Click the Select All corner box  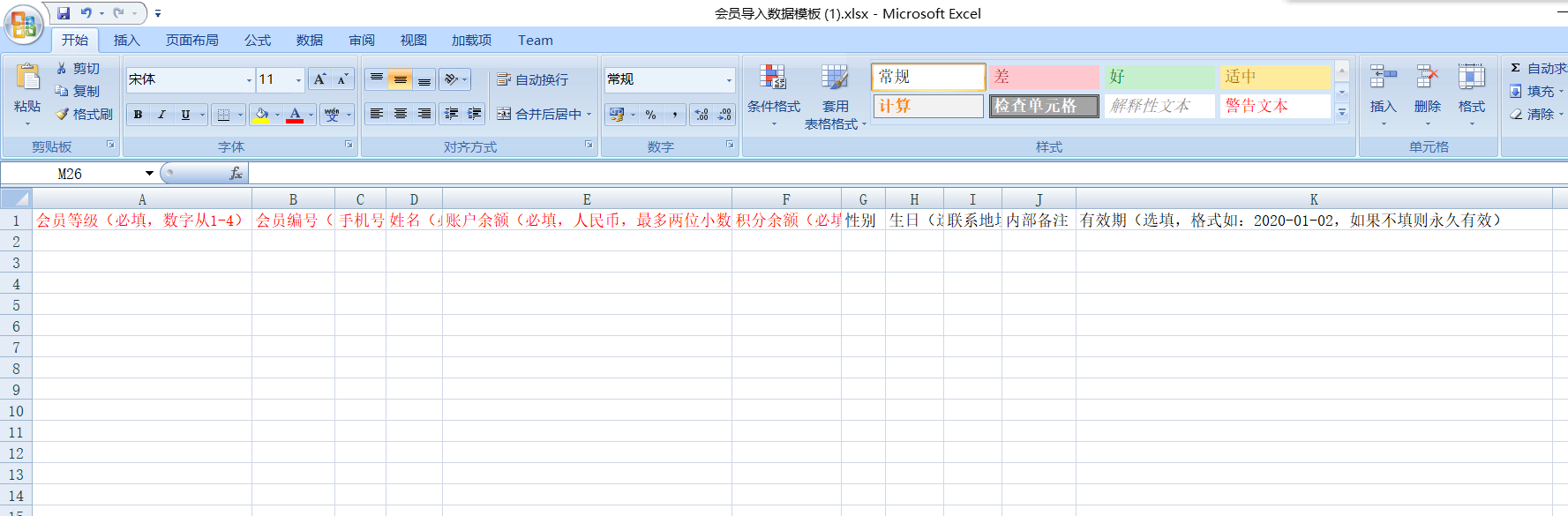16,198
